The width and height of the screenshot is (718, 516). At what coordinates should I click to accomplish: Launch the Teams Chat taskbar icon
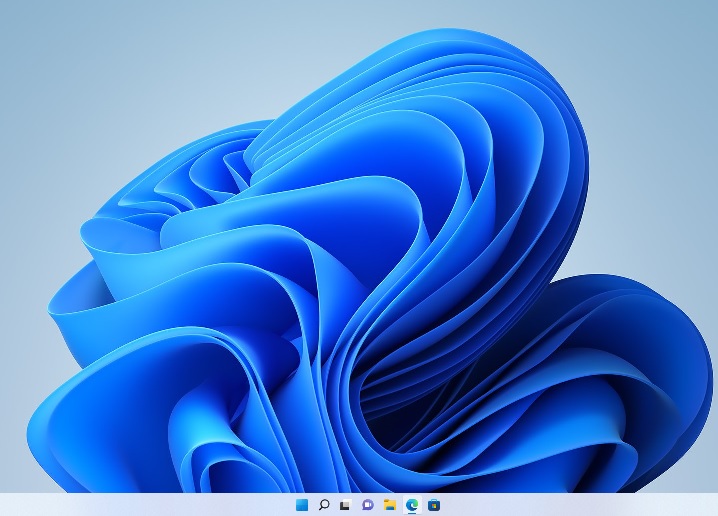(368, 505)
